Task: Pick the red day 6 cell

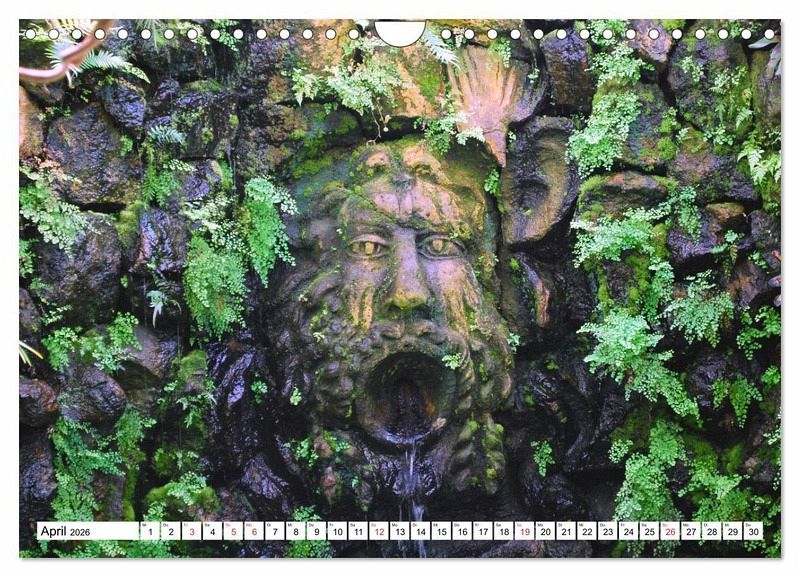Action: pyautogui.click(x=254, y=531)
